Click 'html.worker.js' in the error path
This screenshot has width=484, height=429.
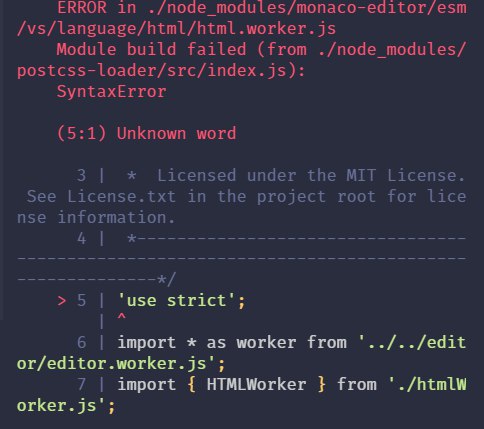pos(266,29)
